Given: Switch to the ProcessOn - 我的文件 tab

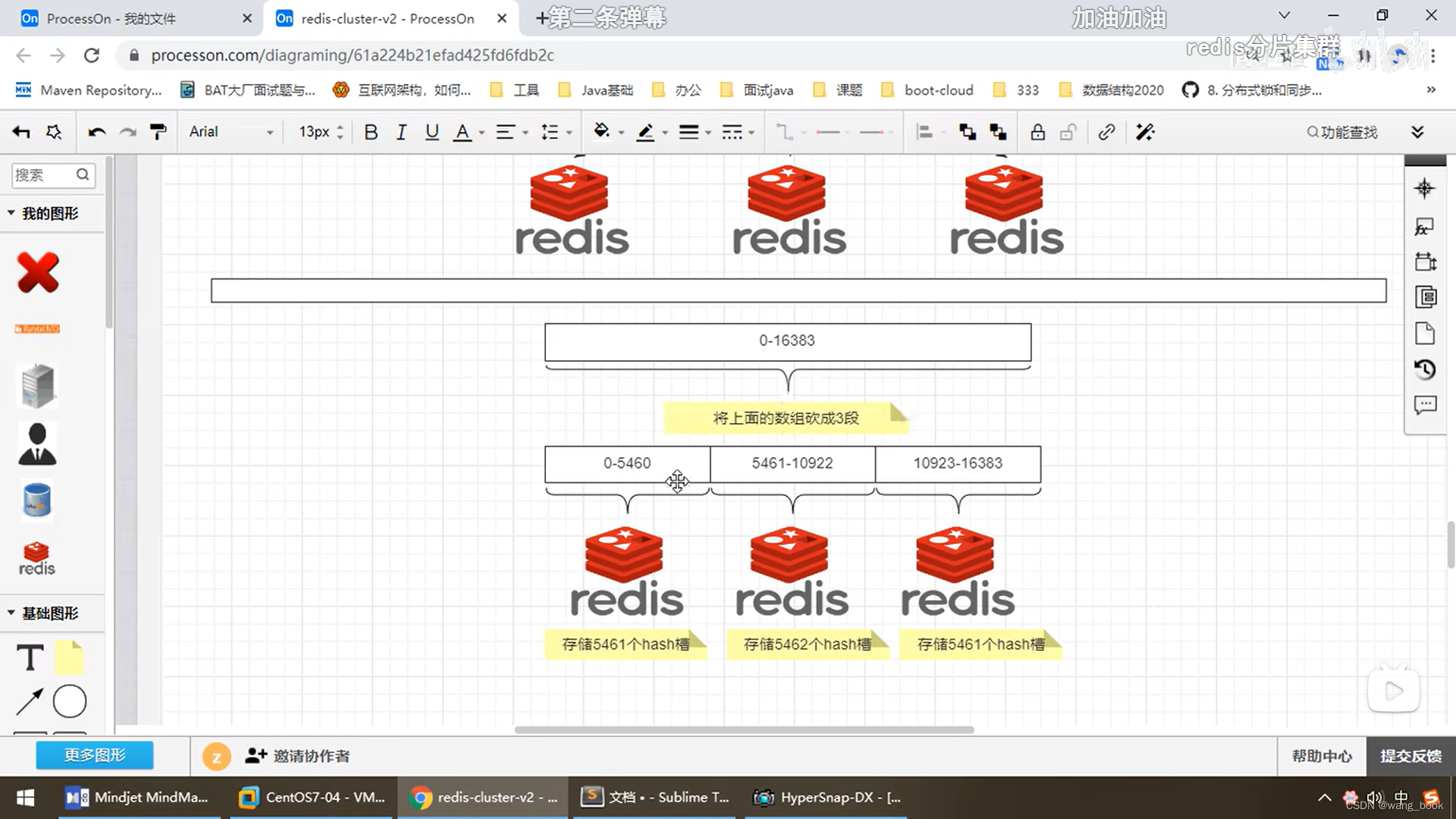Looking at the screenshot, I should click(111, 18).
